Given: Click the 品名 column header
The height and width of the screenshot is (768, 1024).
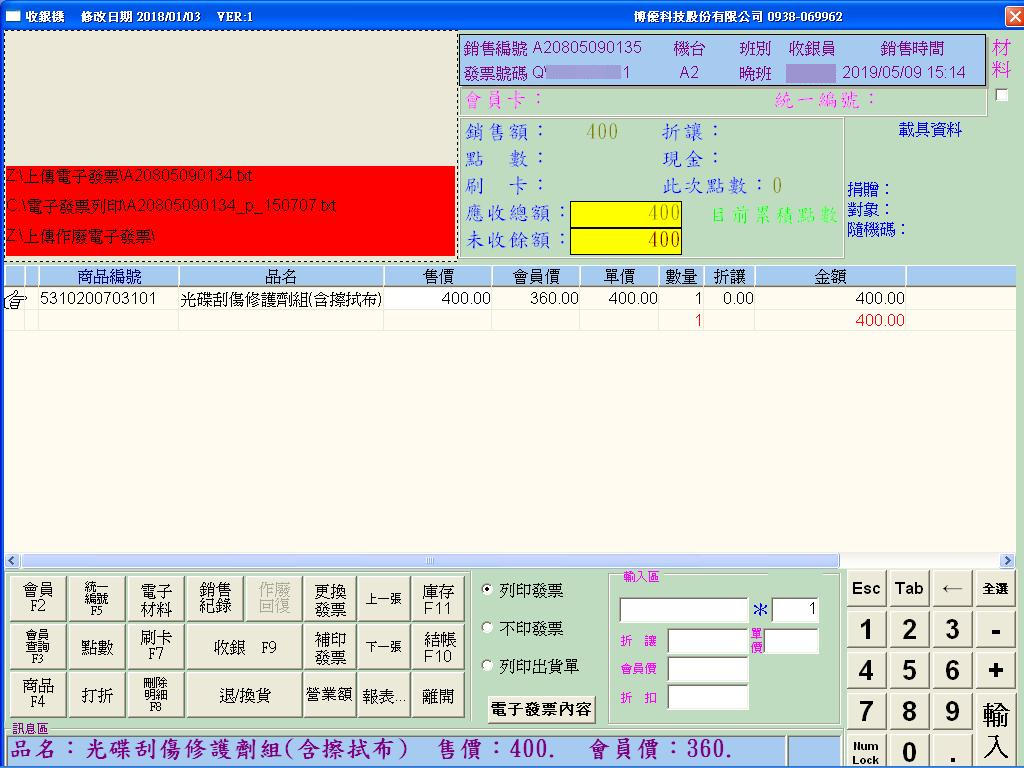Looking at the screenshot, I should click(281, 277).
